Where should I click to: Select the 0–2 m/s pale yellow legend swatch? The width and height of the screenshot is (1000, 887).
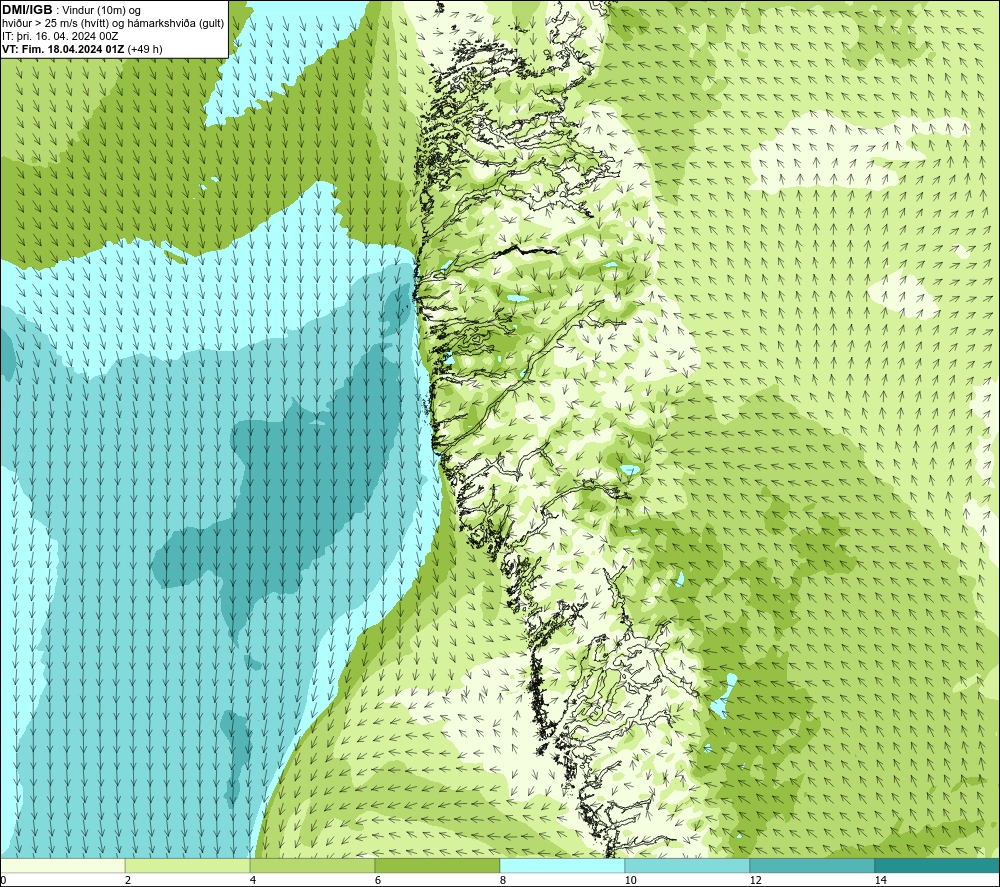tap(62, 865)
